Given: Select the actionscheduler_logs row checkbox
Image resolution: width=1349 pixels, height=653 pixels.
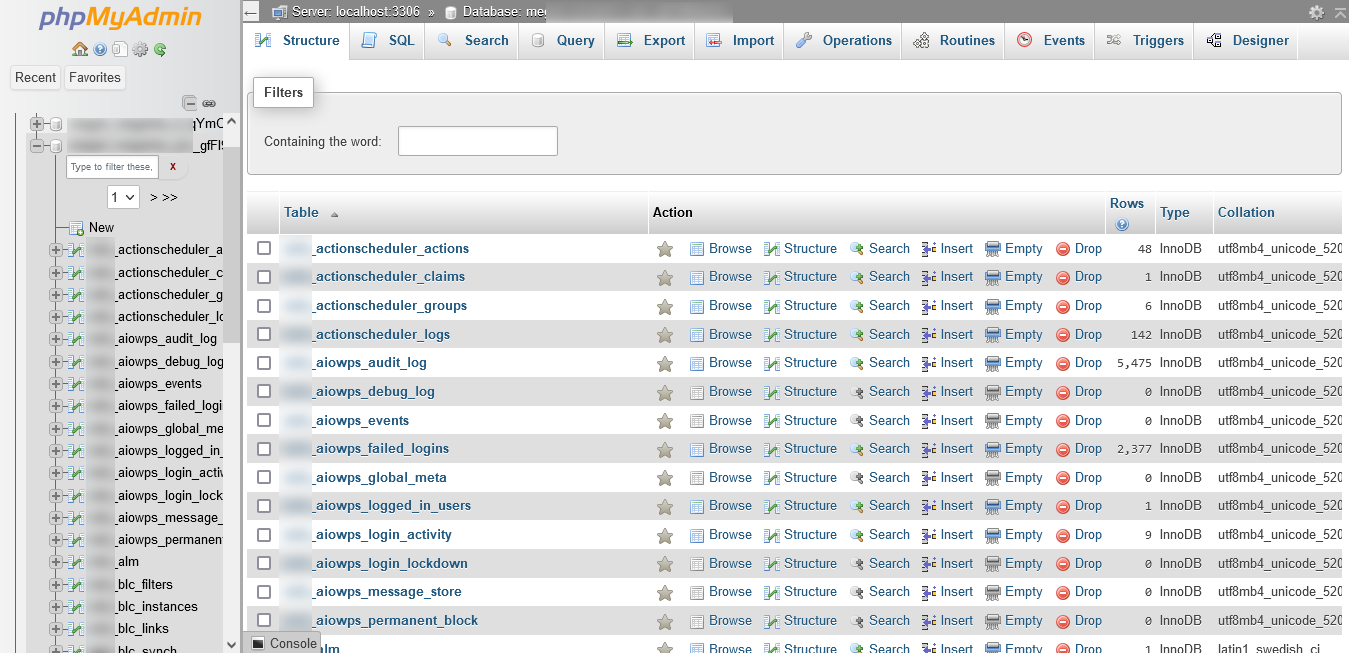Looking at the screenshot, I should [x=264, y=334].
